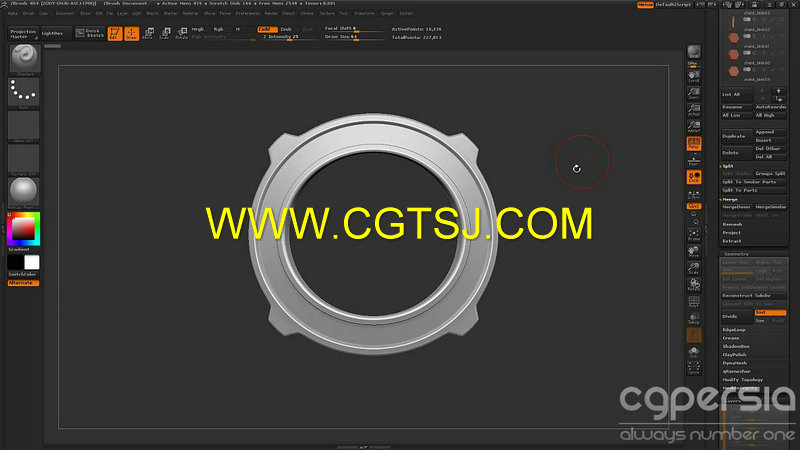Image resolution: width=800 pixels, height=450 pixels.
Task: Enable the Rgb mode
Action: click(x=218, y=29)
